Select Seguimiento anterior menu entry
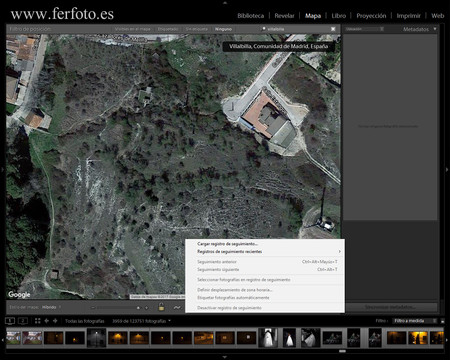This screenshot has width=450, height=360. (x=265, y=262)
